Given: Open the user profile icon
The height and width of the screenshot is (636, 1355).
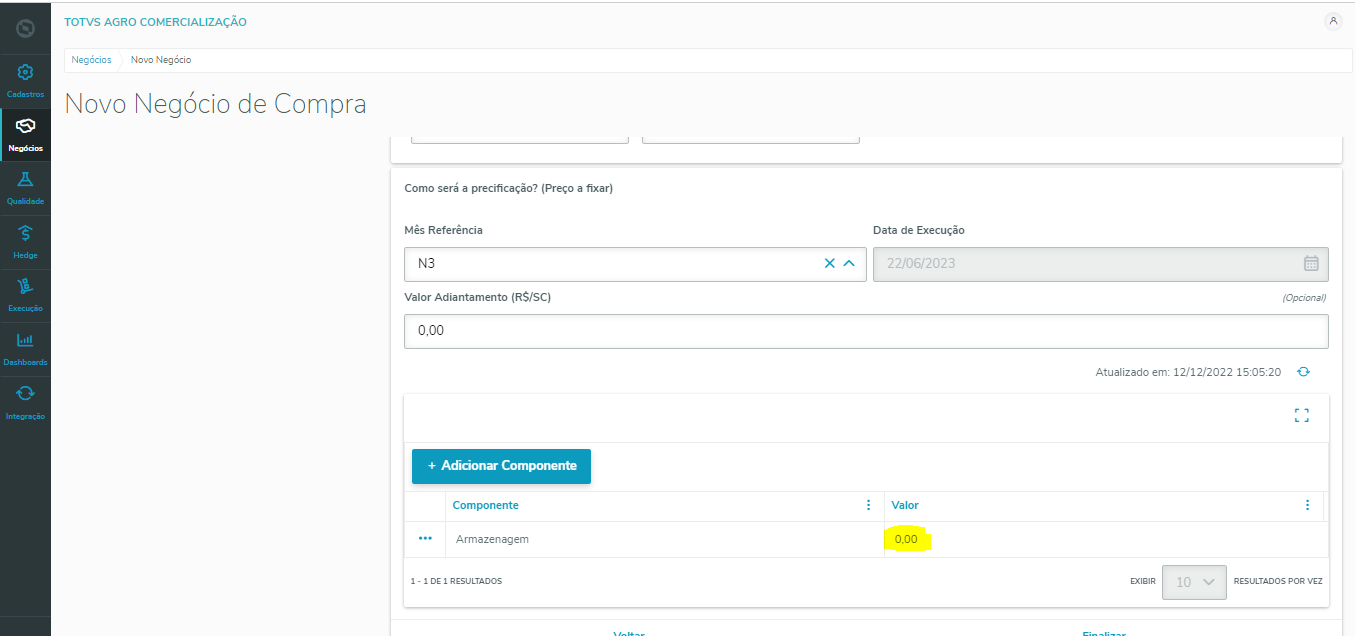Looking at the screenshot, I should (x=1332, y=21).
